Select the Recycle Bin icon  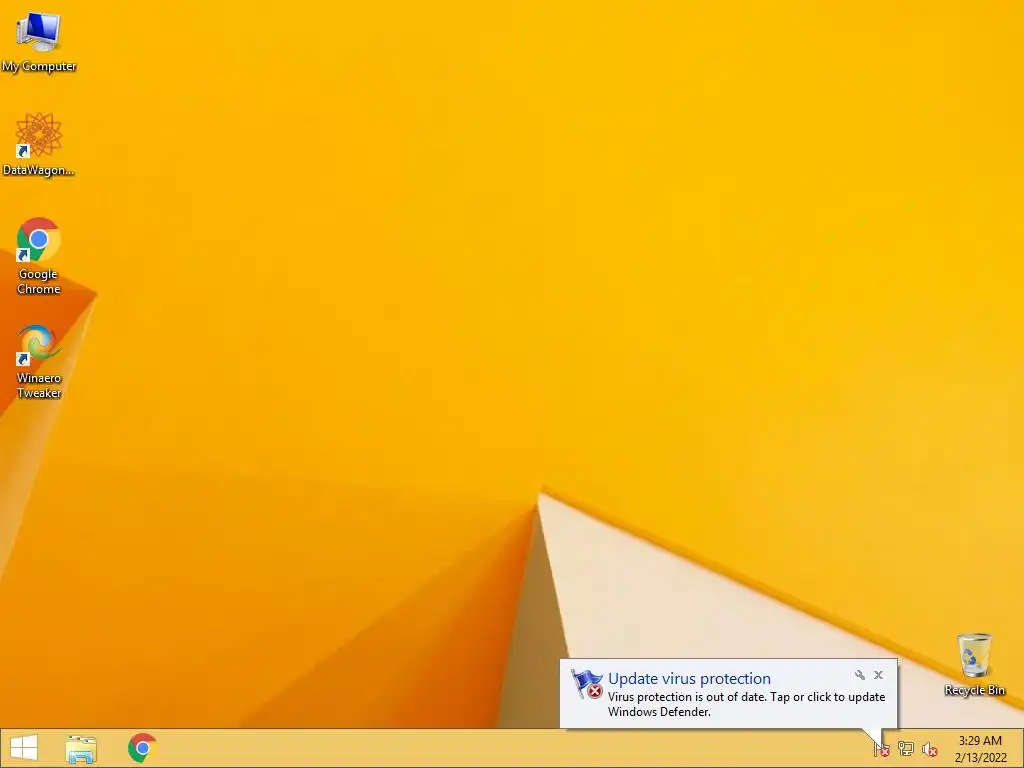point(974,664)
